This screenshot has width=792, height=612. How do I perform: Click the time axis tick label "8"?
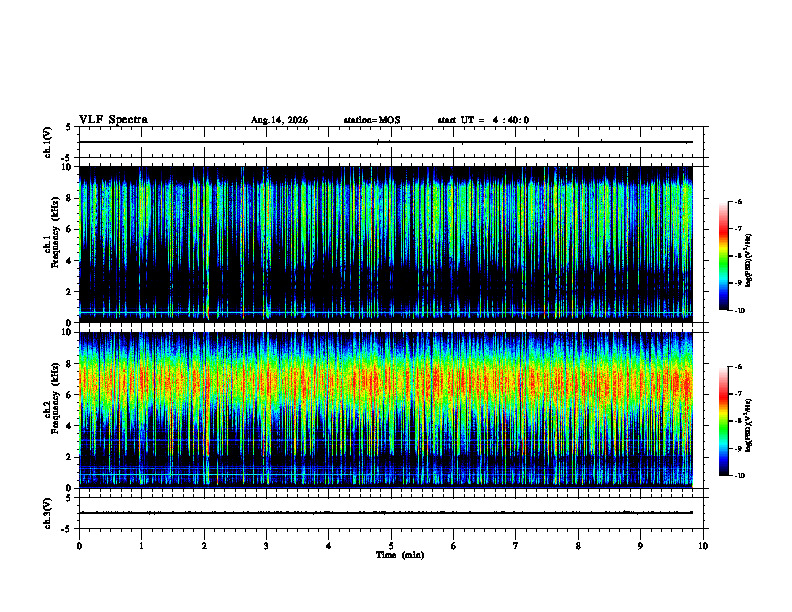click(x=578, y=546)
